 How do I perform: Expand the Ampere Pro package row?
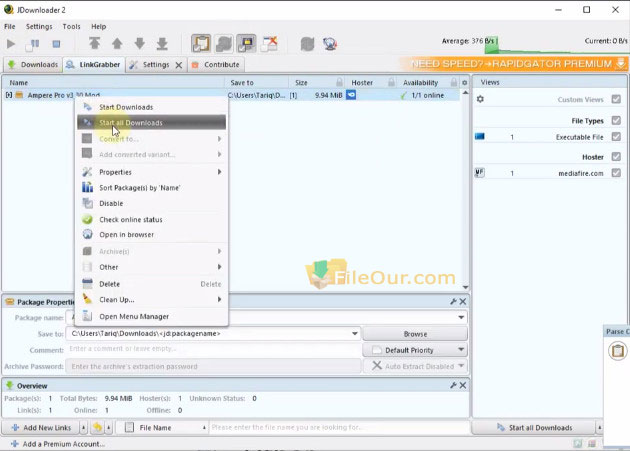coord(8,95)
